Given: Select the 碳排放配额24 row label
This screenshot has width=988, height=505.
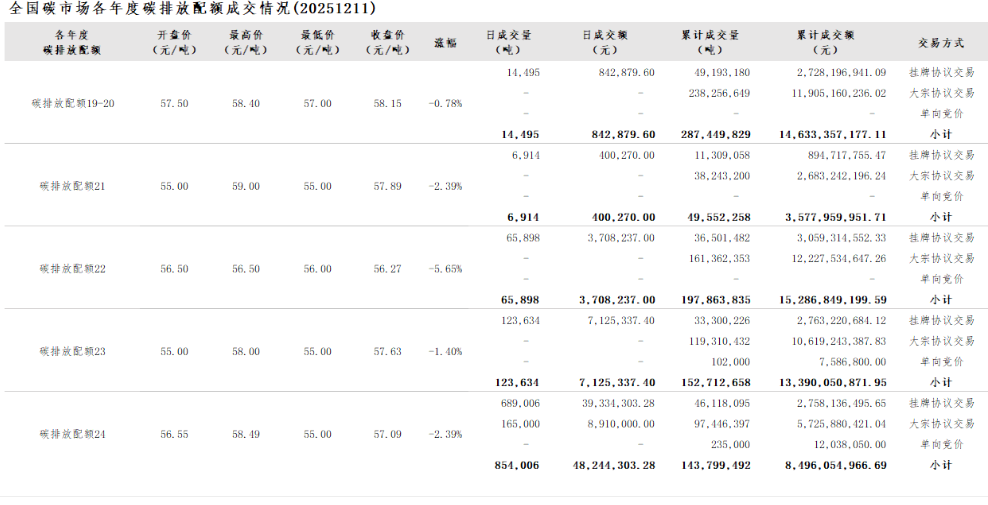Looking at the screenshot, I should coord(73,434).
